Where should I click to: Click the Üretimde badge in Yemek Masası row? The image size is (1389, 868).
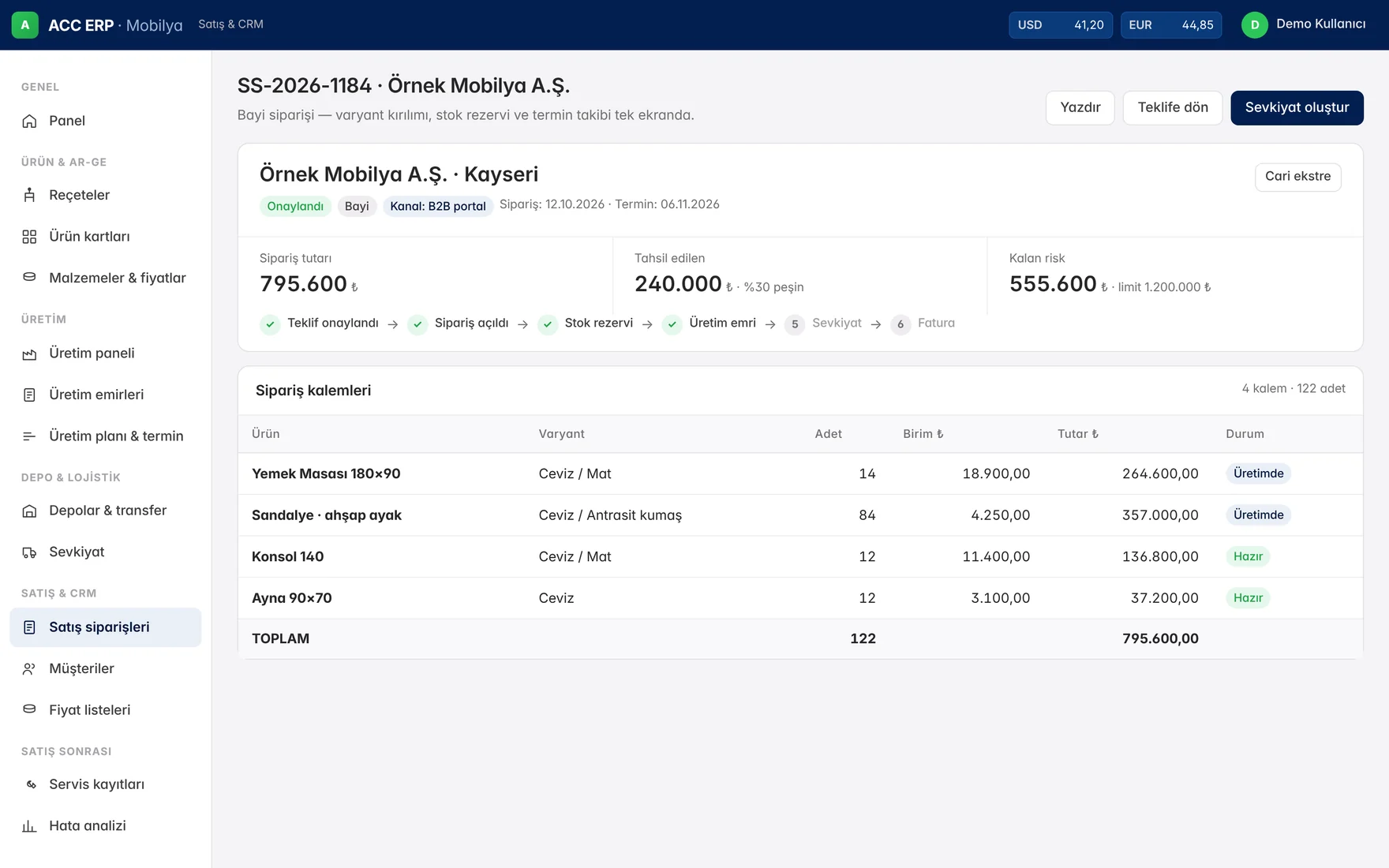click(1258, 473)
